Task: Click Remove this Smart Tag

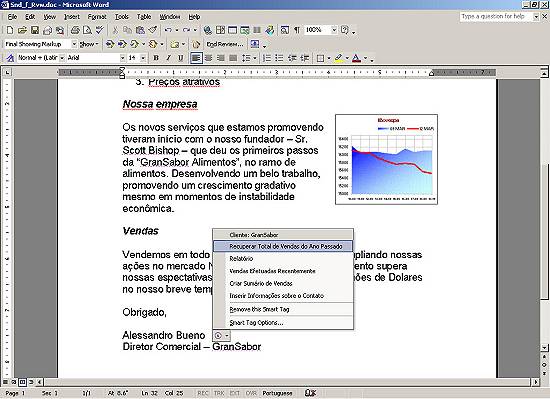Action: pos(283,309)
